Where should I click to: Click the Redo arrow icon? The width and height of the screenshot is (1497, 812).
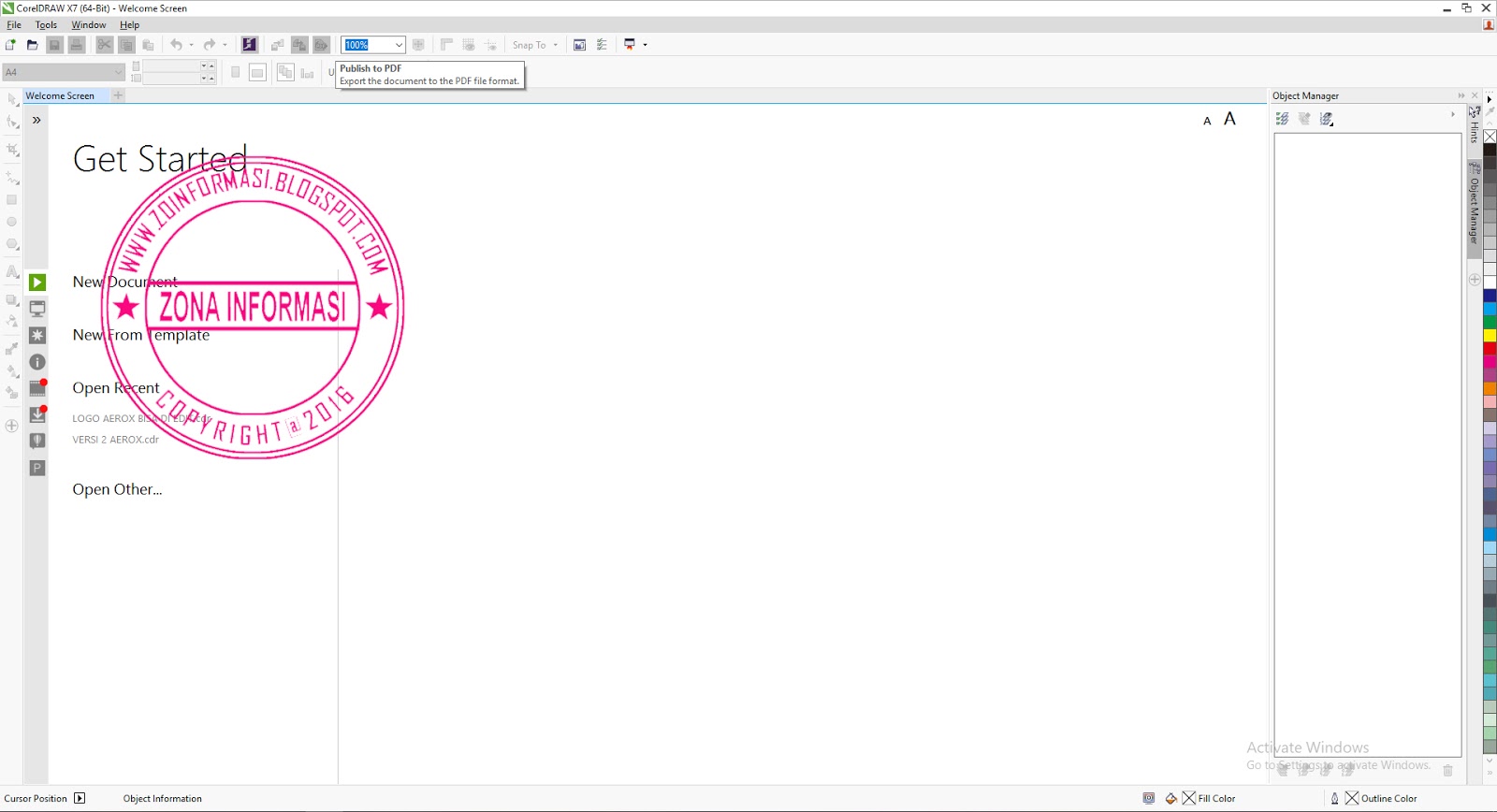click(210, 45)
